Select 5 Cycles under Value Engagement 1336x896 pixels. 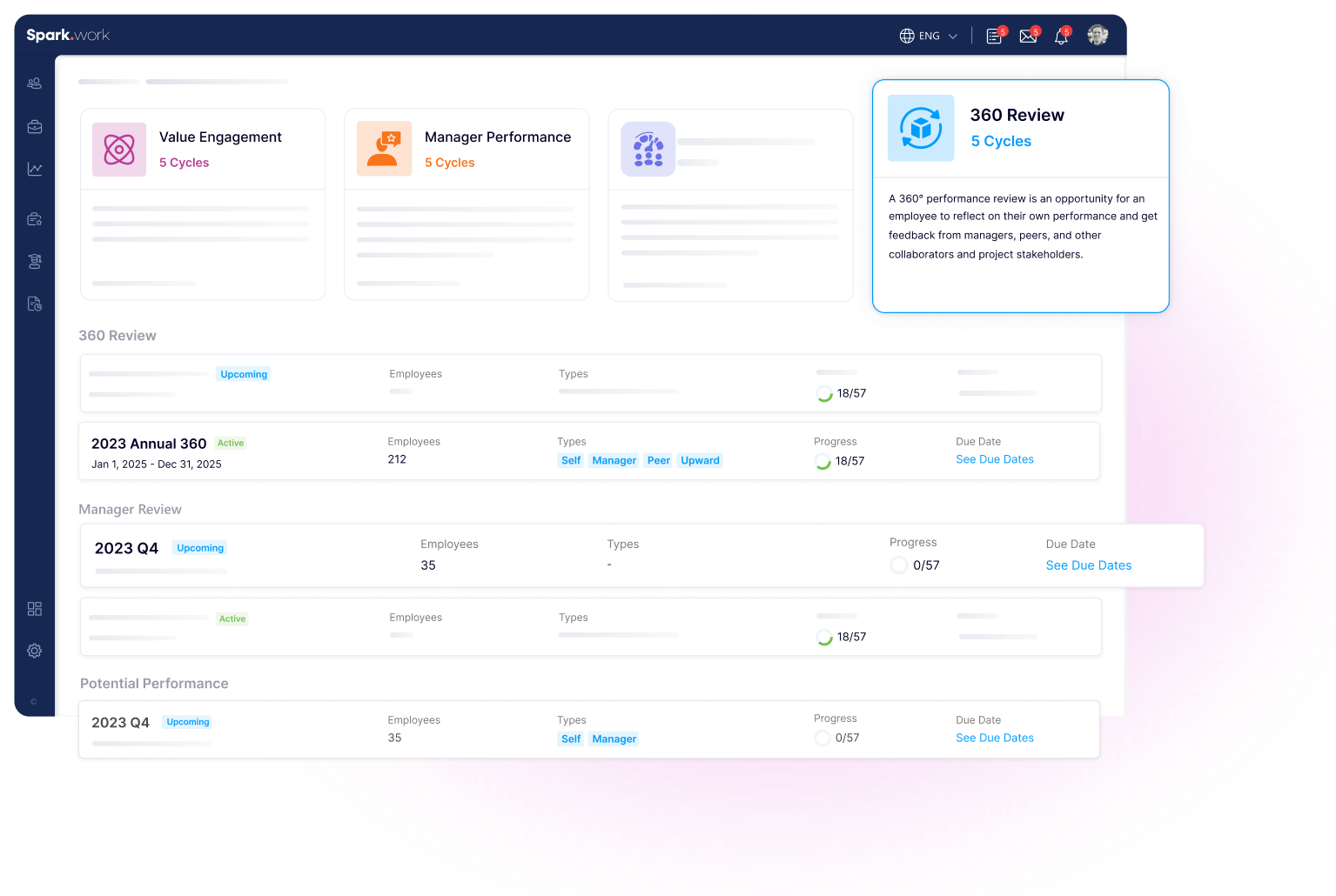coord(184,163)
